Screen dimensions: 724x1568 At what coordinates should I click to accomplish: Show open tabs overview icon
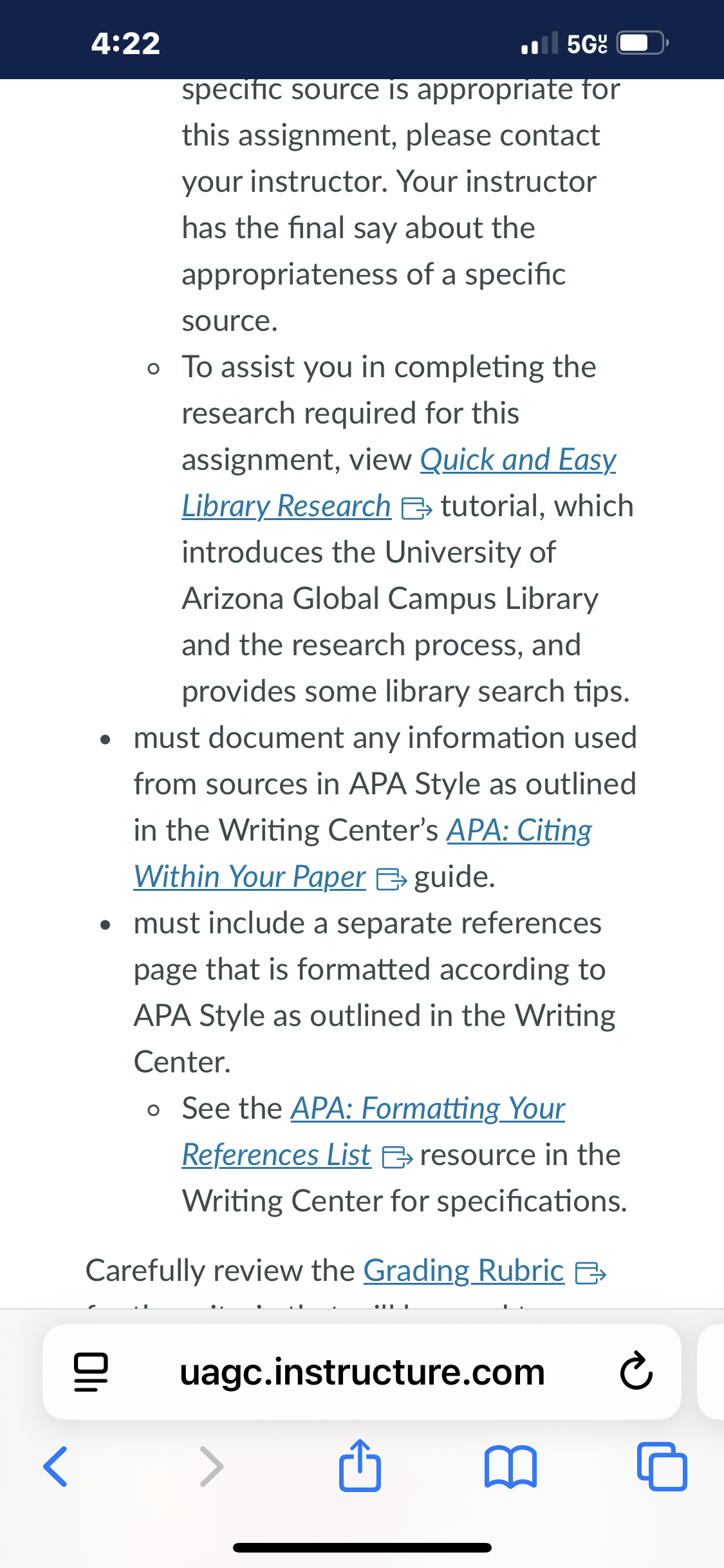[662, 1467]
